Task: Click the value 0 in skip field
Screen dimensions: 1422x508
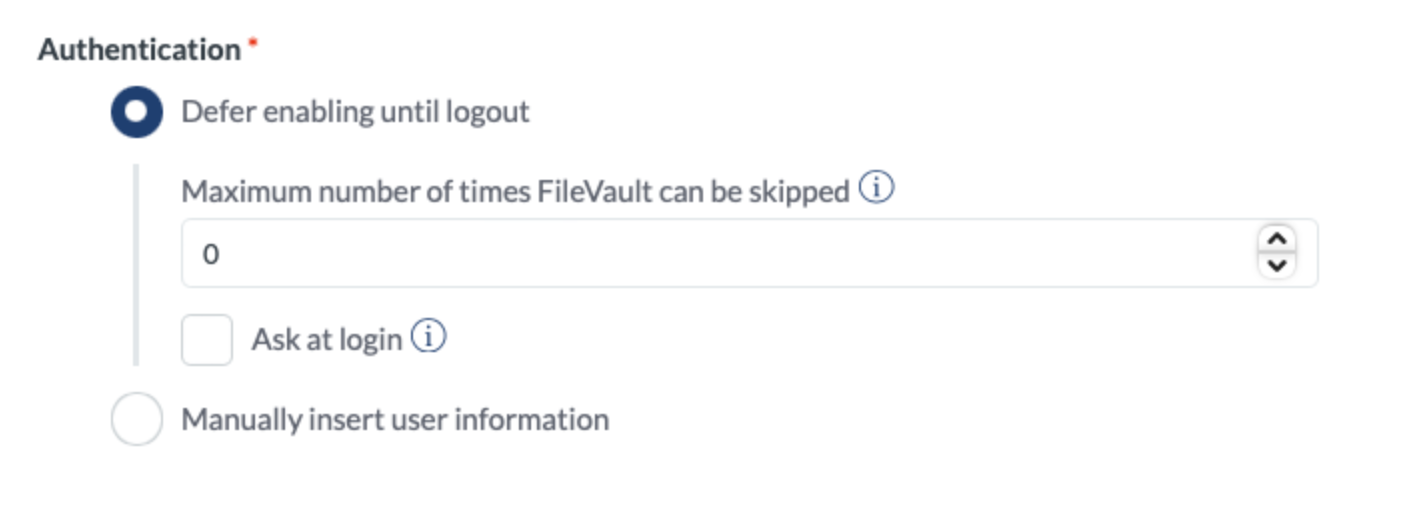Action: (x=210, y=255)
